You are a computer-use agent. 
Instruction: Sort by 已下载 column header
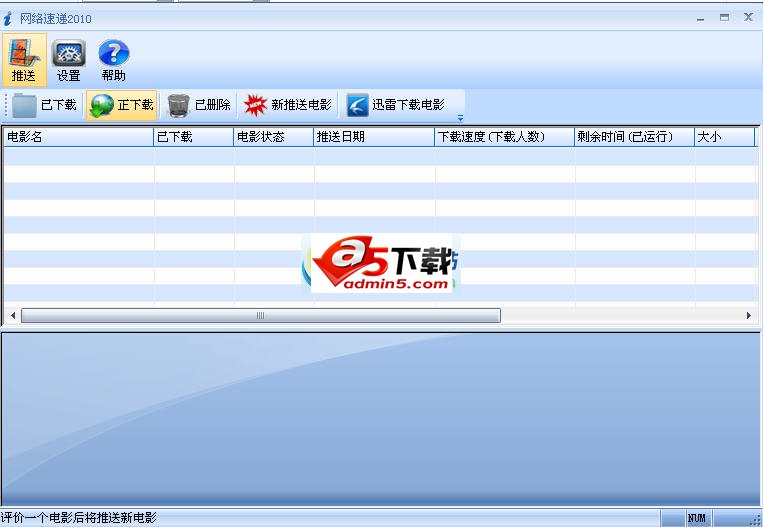click(x=194, y=137)
